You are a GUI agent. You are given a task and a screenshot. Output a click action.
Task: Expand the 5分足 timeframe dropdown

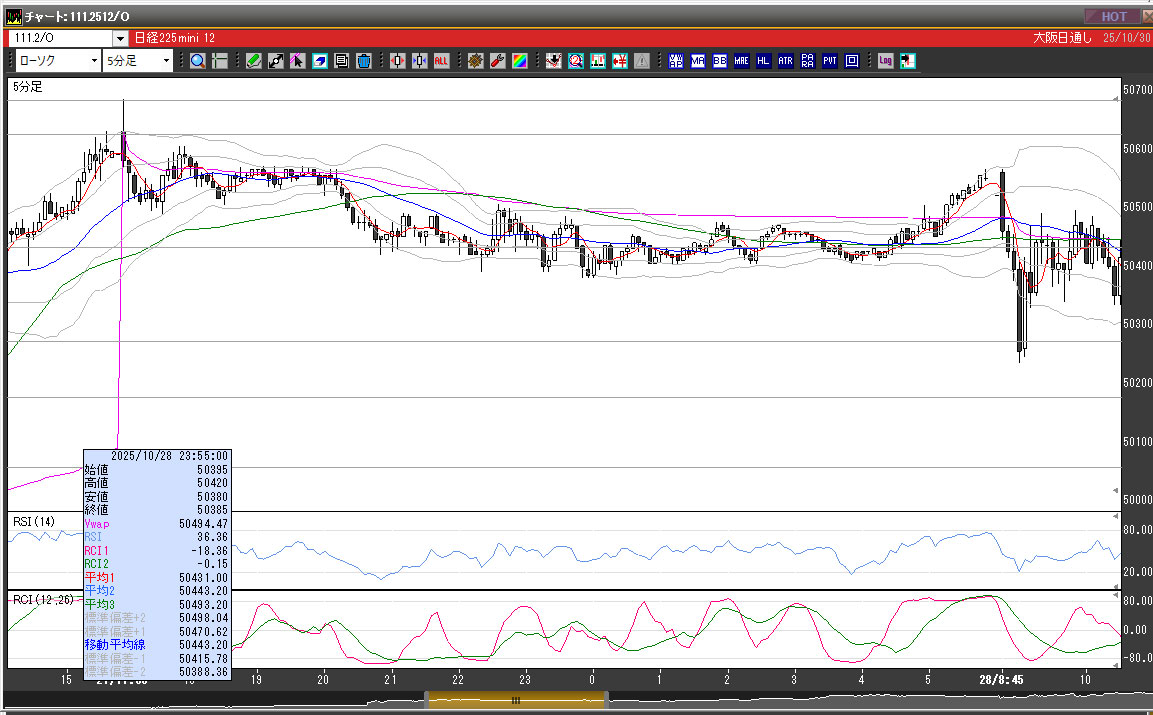pos(166,61)
